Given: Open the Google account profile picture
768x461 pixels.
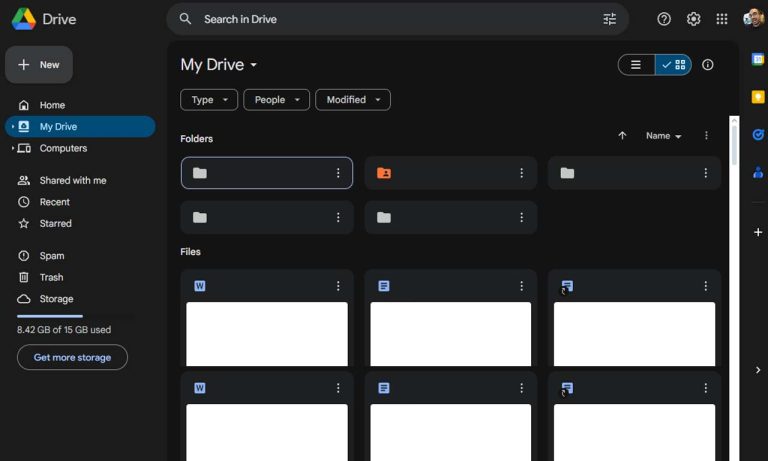Looking at the screenshot, I should tap(754, 19).
